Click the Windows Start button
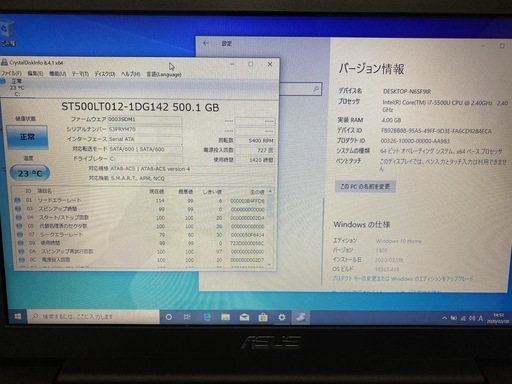The image size is (512, 384). pos(18,316)
